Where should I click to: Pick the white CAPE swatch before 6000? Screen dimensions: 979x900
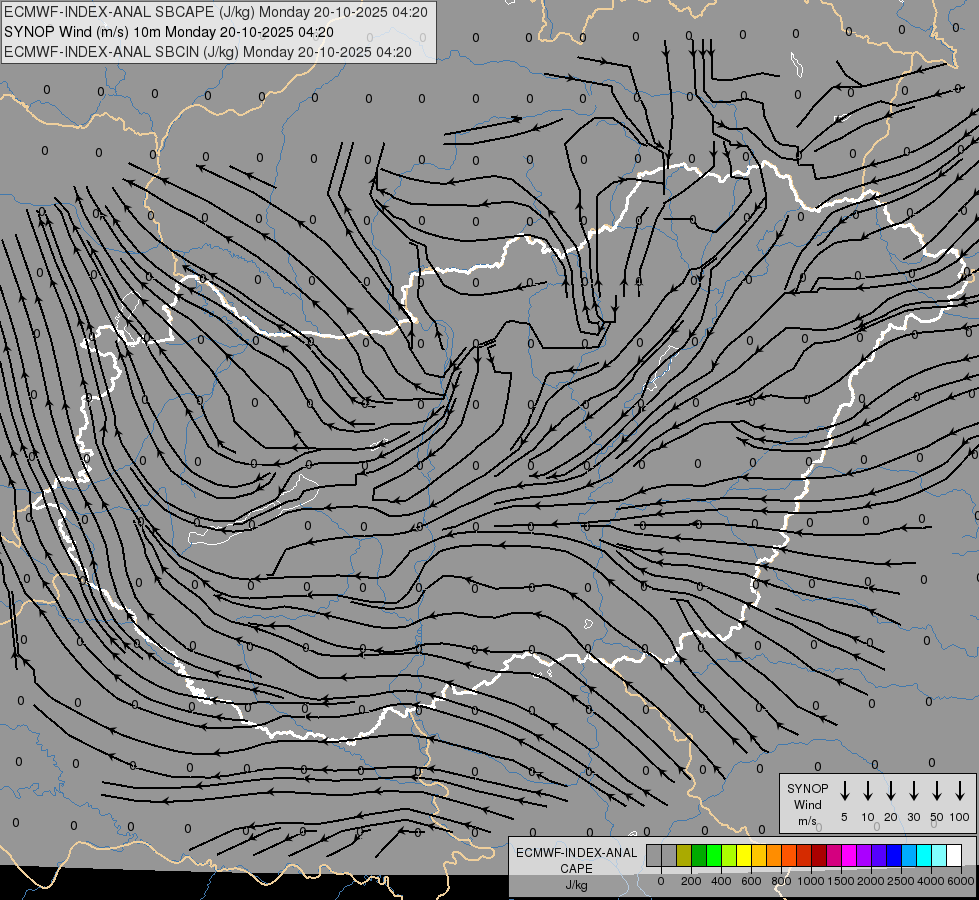pos(953,855)
